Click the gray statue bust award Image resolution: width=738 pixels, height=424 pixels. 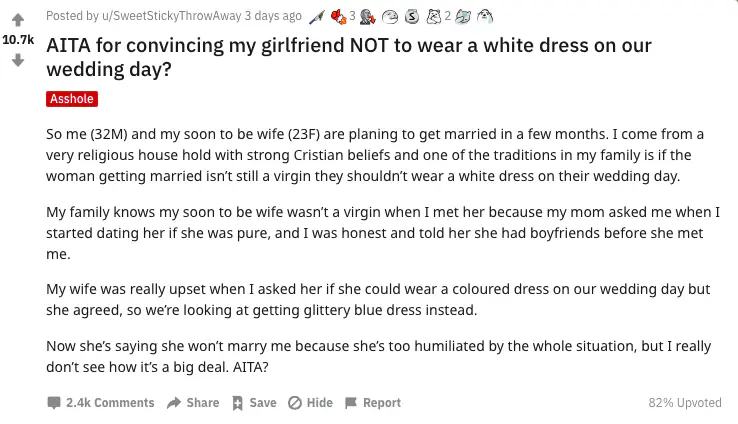tap(367, 17)
